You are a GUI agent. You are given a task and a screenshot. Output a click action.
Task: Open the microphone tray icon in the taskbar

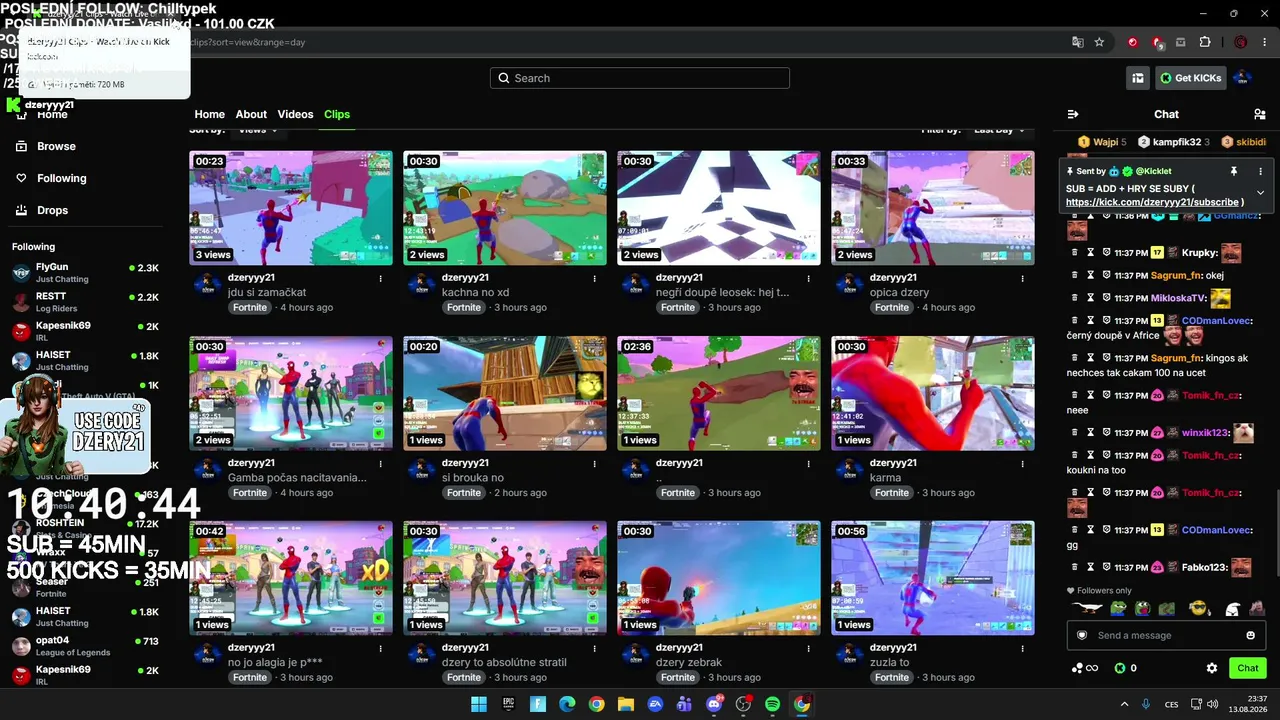click(x=1146, y=704)
